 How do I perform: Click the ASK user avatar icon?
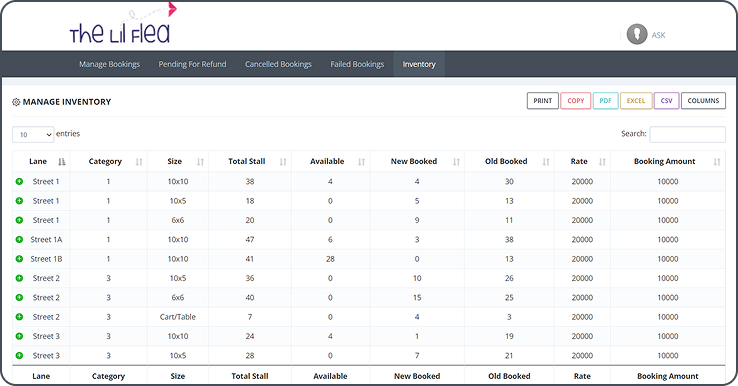pos(637,34)
